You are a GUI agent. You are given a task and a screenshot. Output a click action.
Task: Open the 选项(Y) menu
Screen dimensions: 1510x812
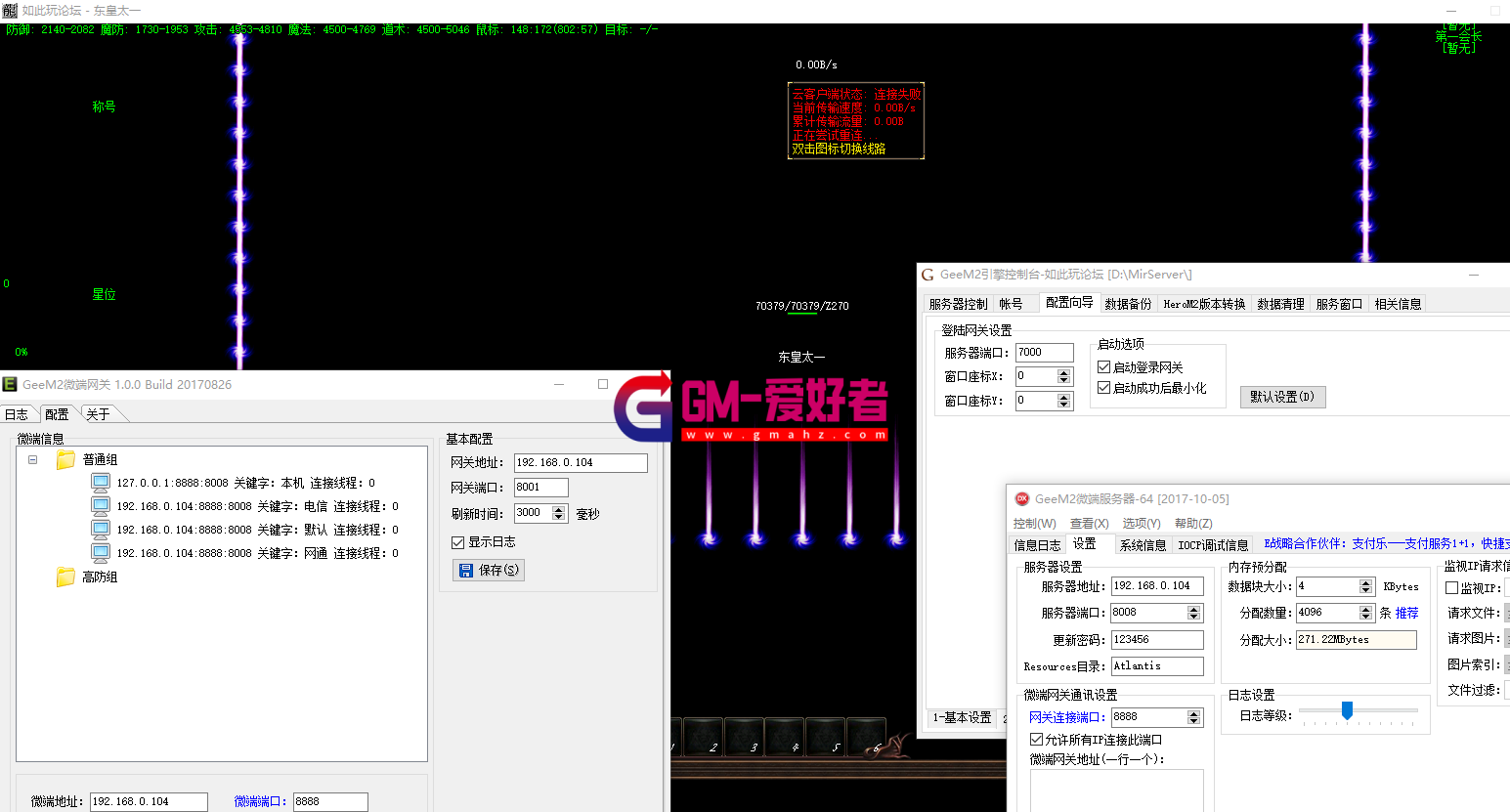pos(1142,524)
